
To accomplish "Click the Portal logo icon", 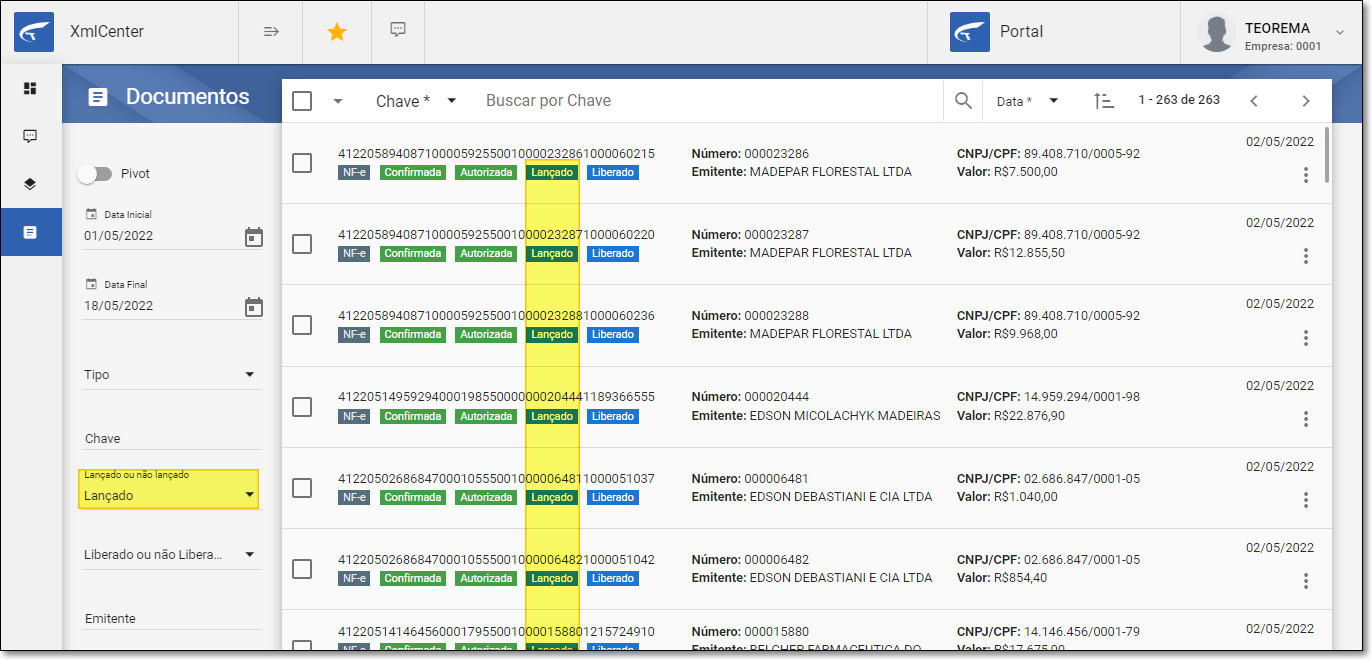I will 969,32.
